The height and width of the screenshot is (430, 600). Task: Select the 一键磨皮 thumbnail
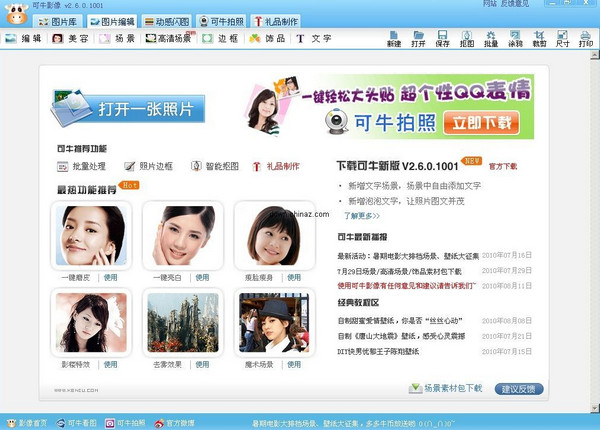[x=91, y=236]
